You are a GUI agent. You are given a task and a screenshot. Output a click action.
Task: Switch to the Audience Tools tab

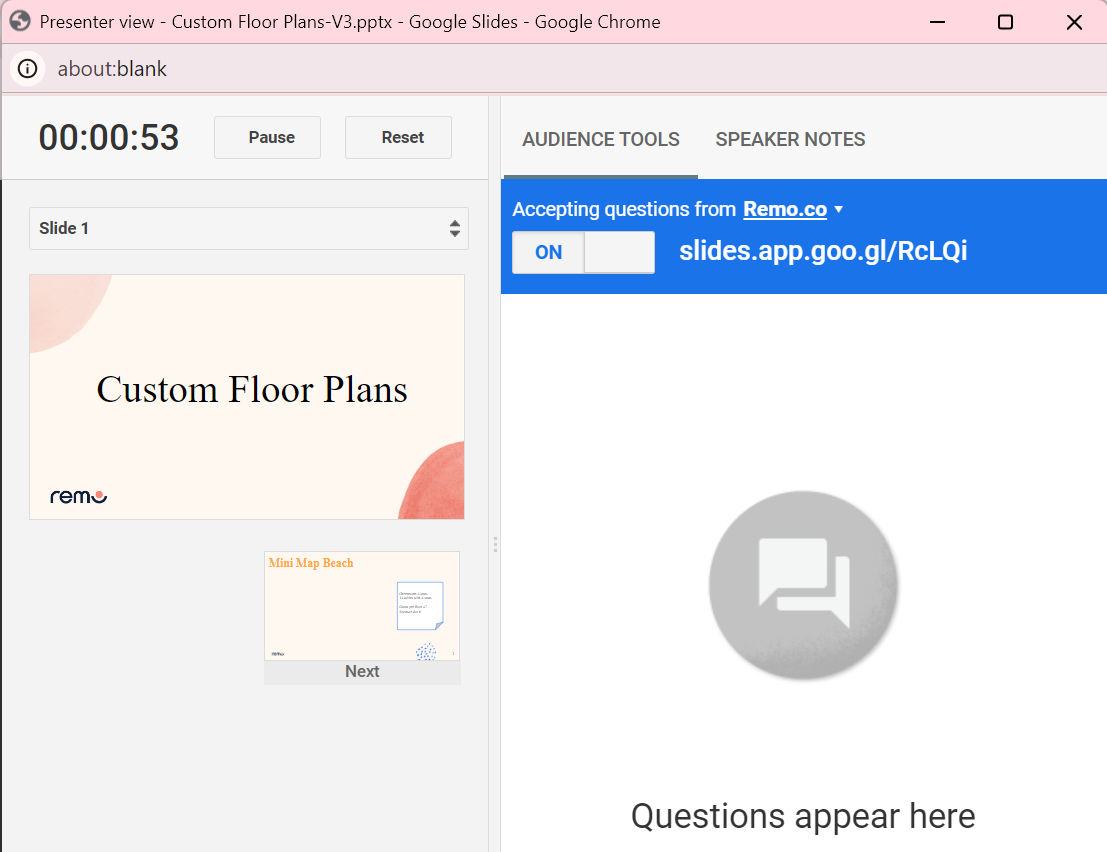[601, 139]
